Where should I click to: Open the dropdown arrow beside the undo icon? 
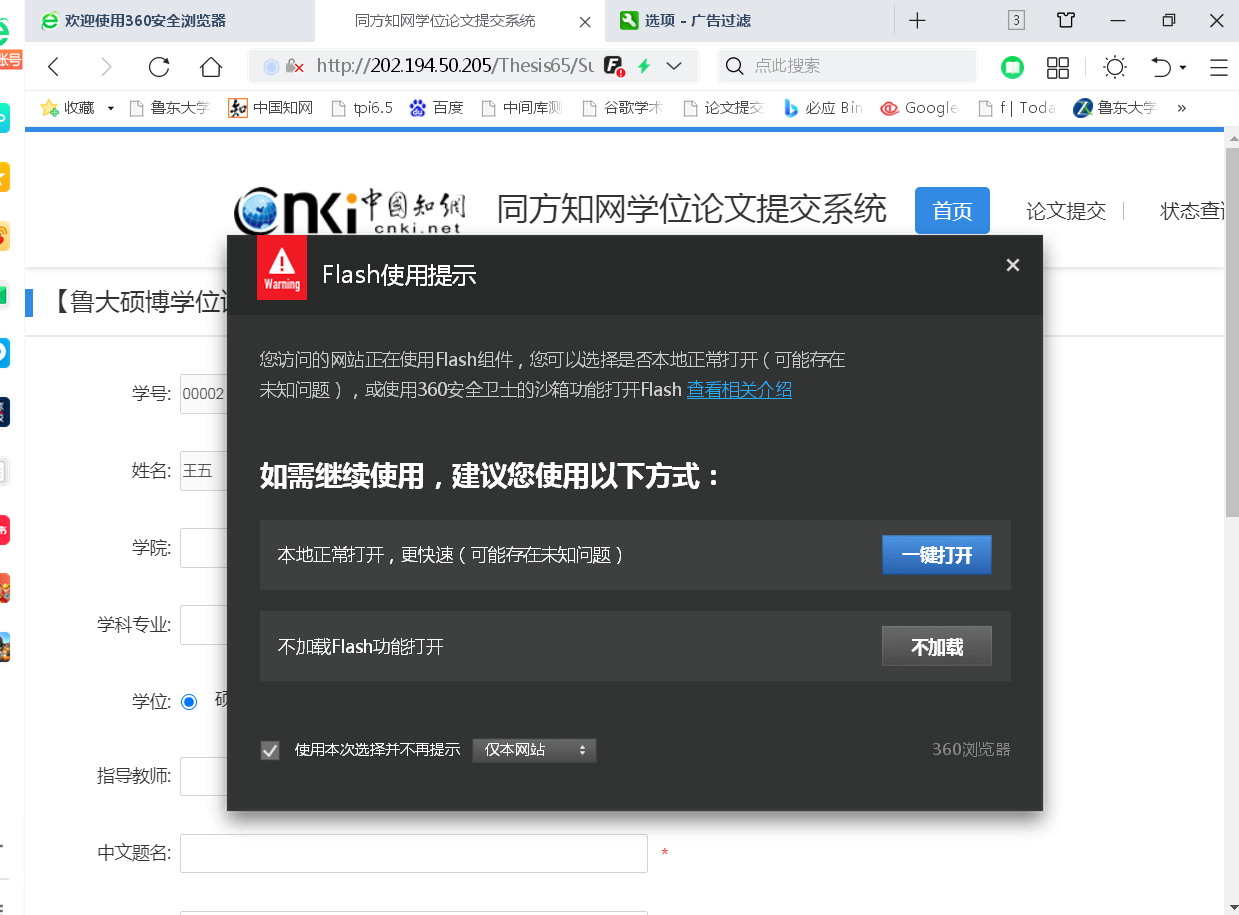(1183, 68)
